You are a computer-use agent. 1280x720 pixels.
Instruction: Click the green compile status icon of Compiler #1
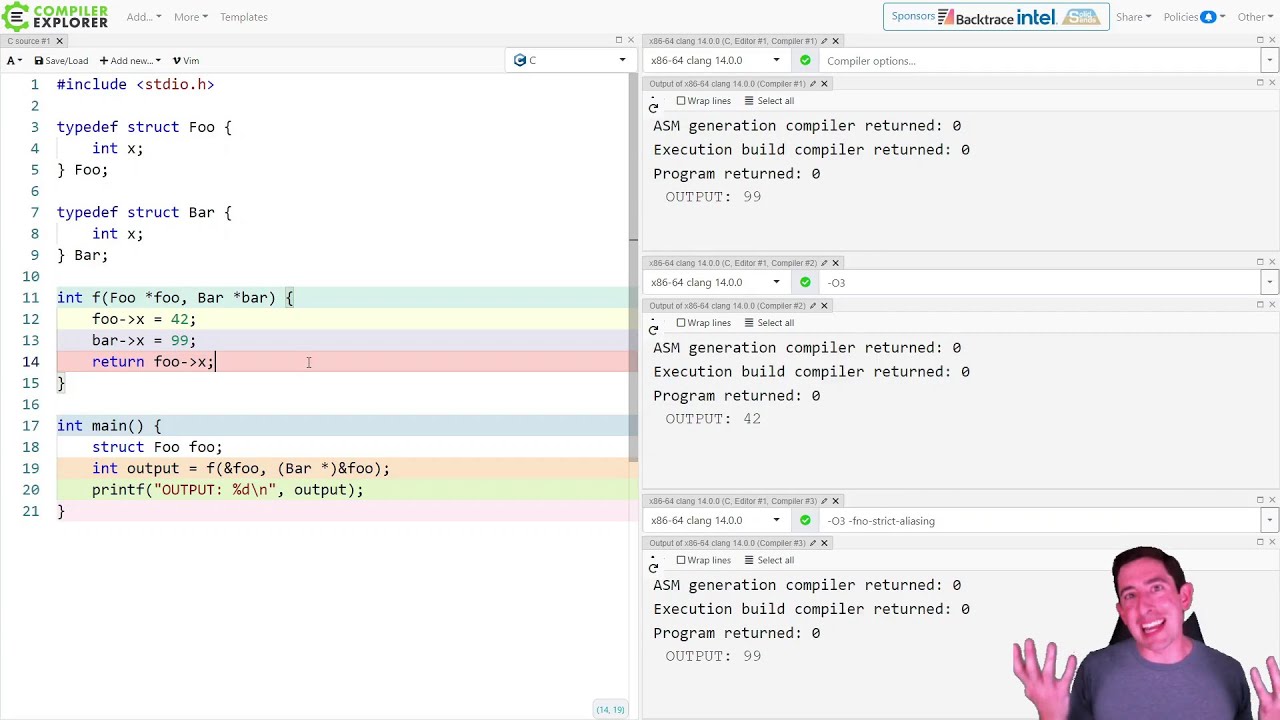[x=805, y=61]
